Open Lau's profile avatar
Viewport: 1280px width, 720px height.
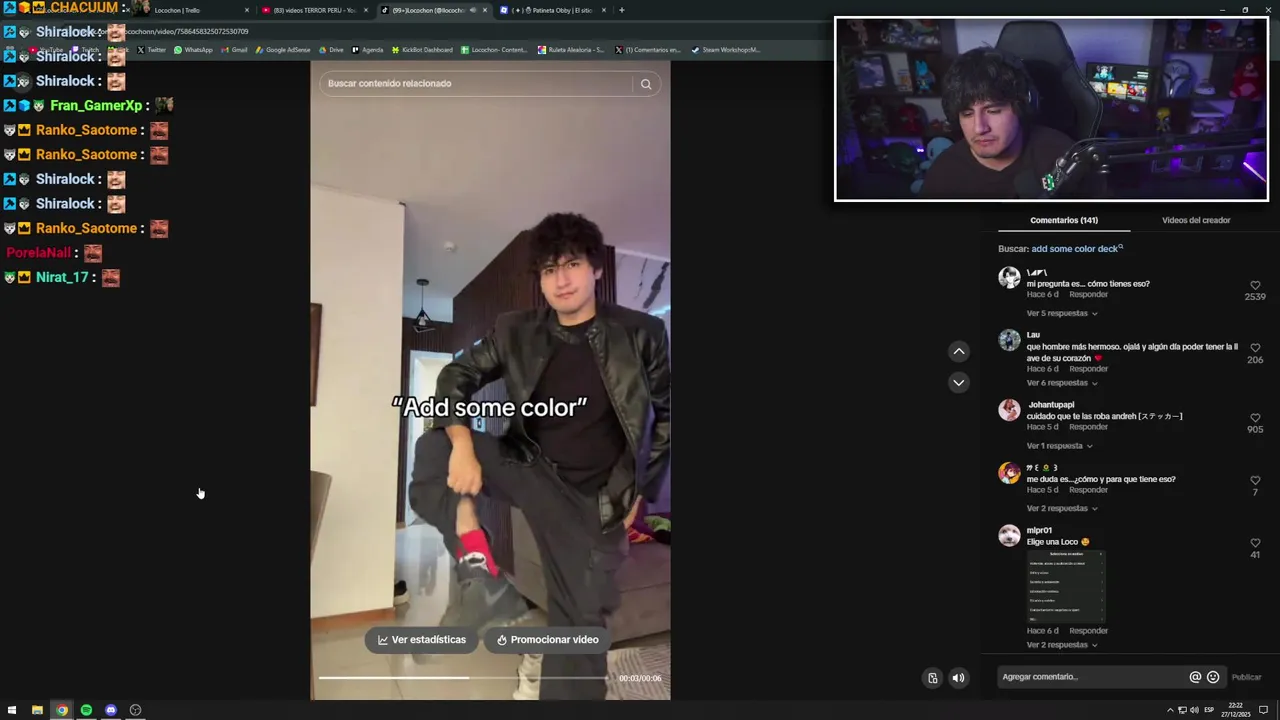[x=1009, y=341]
